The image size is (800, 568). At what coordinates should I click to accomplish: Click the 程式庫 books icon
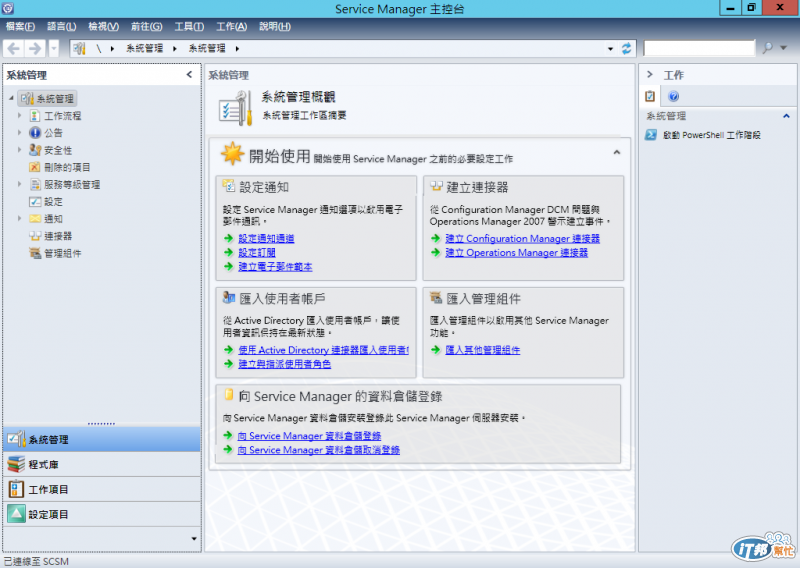16,464
